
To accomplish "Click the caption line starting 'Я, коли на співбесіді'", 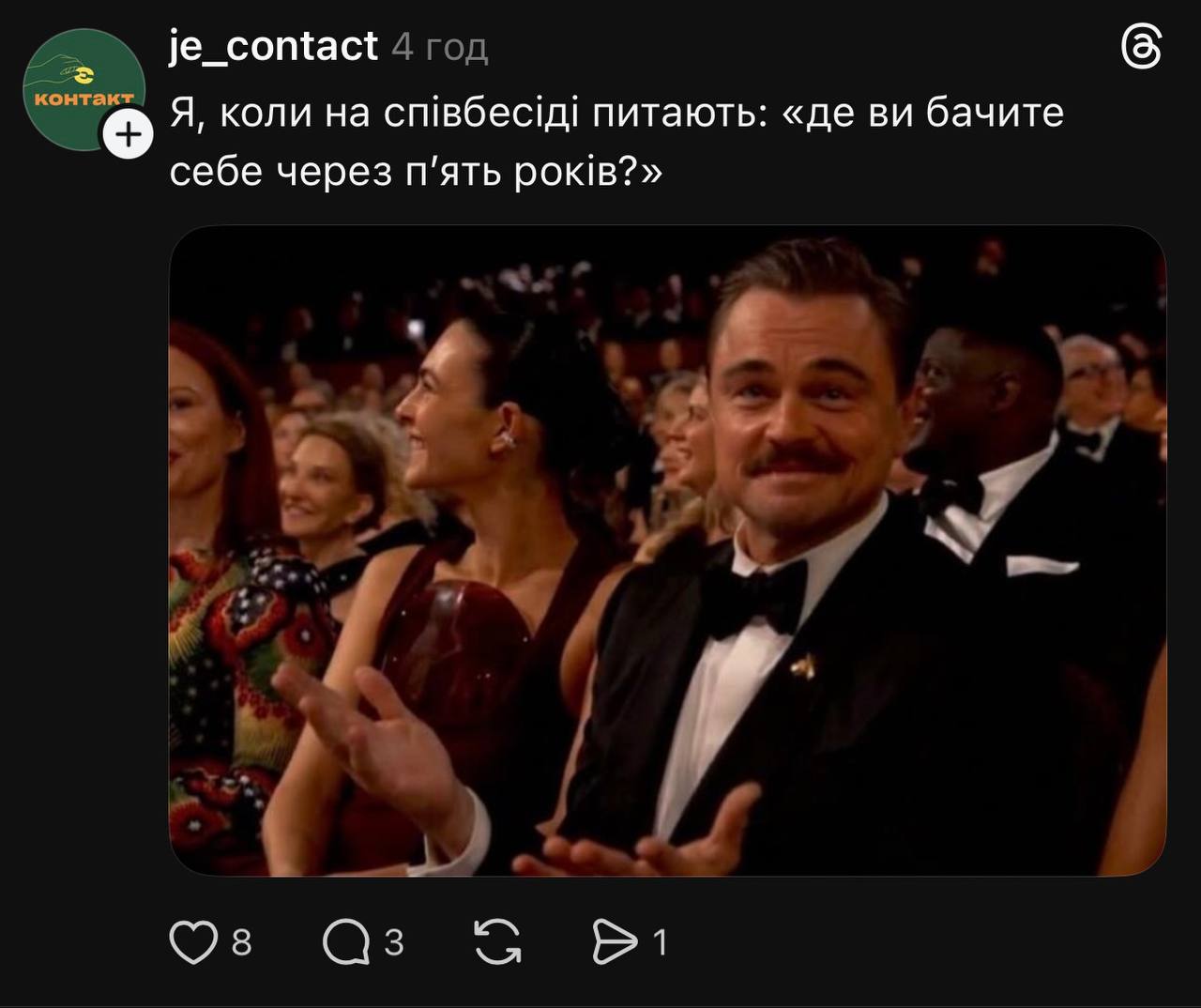I will coord(616,114).
